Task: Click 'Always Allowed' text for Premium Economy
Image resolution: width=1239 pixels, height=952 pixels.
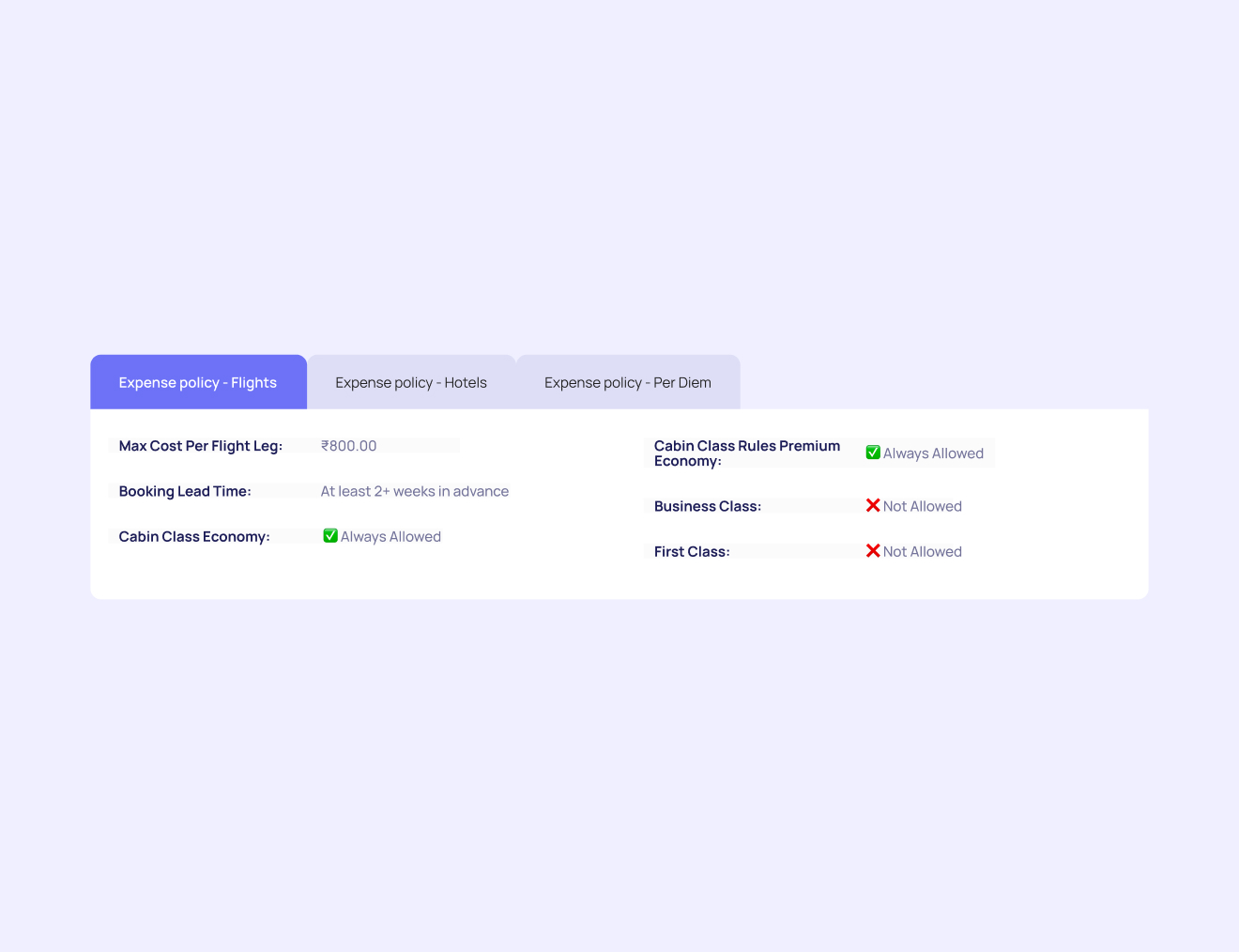Action: pyautogui.click(x=933, y=453)
